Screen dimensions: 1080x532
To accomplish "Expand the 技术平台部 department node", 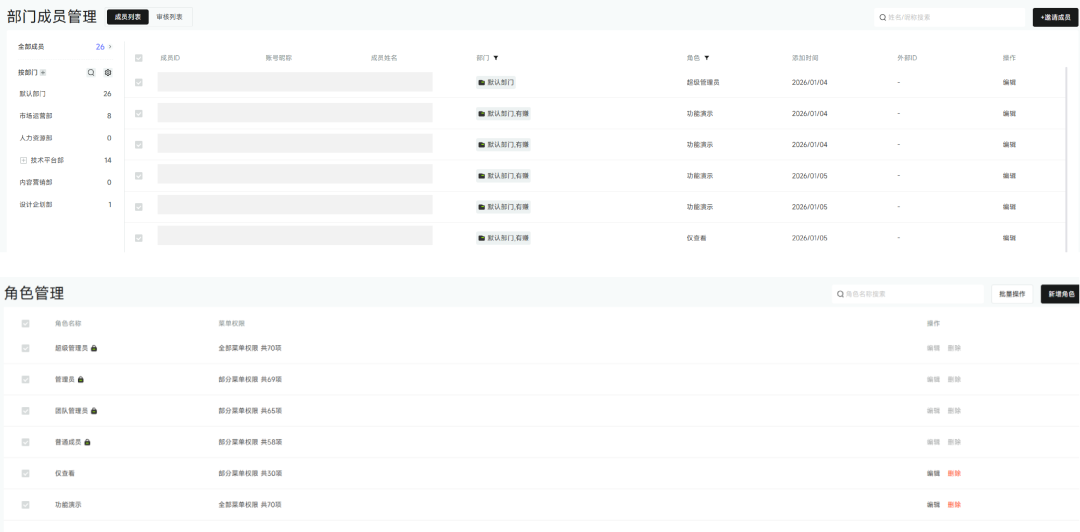I will coord(23,160).
